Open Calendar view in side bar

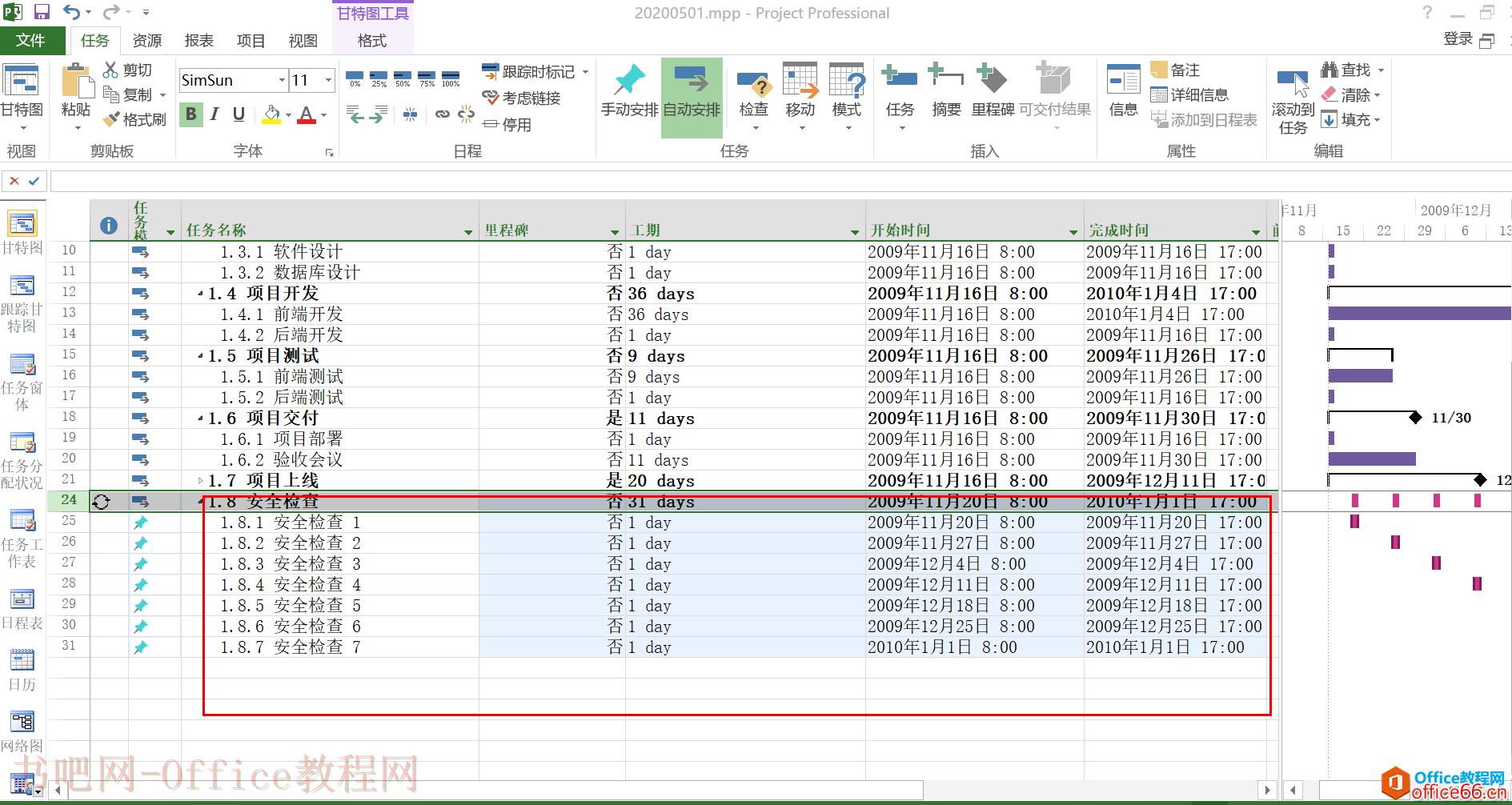22,670
